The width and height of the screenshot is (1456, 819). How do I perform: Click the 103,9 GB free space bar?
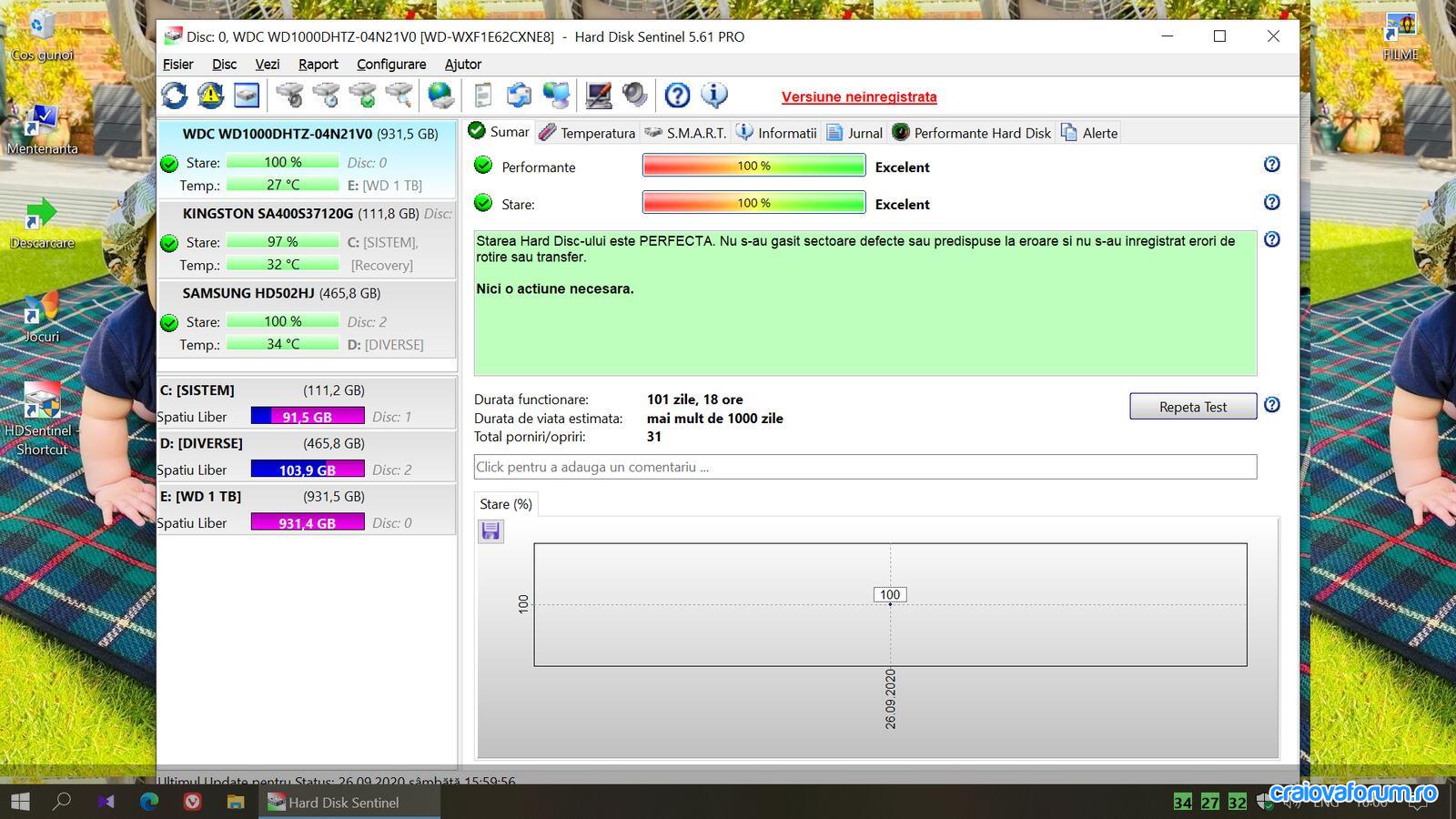[308, 470]
